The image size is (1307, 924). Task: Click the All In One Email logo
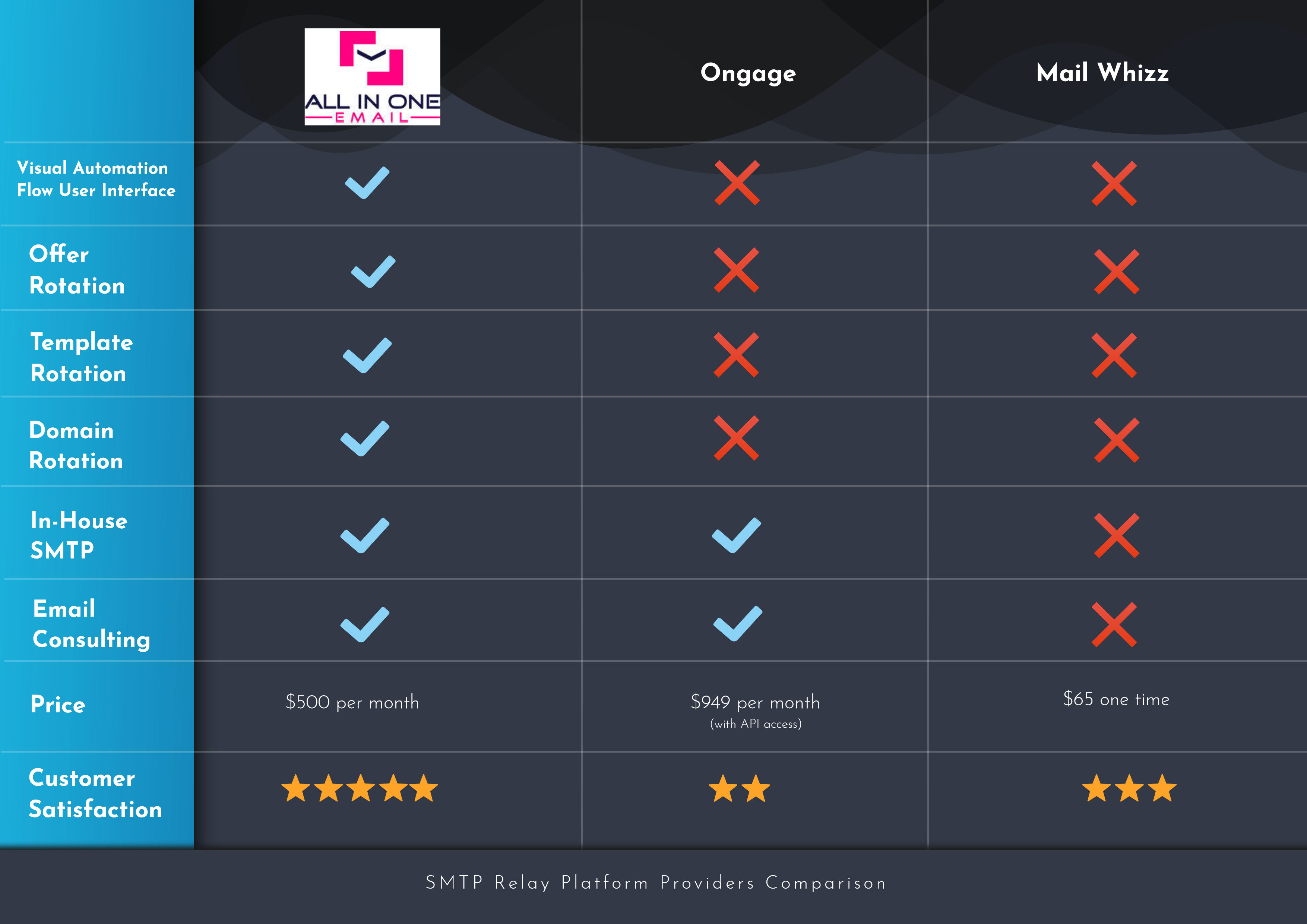click(372, 77)
